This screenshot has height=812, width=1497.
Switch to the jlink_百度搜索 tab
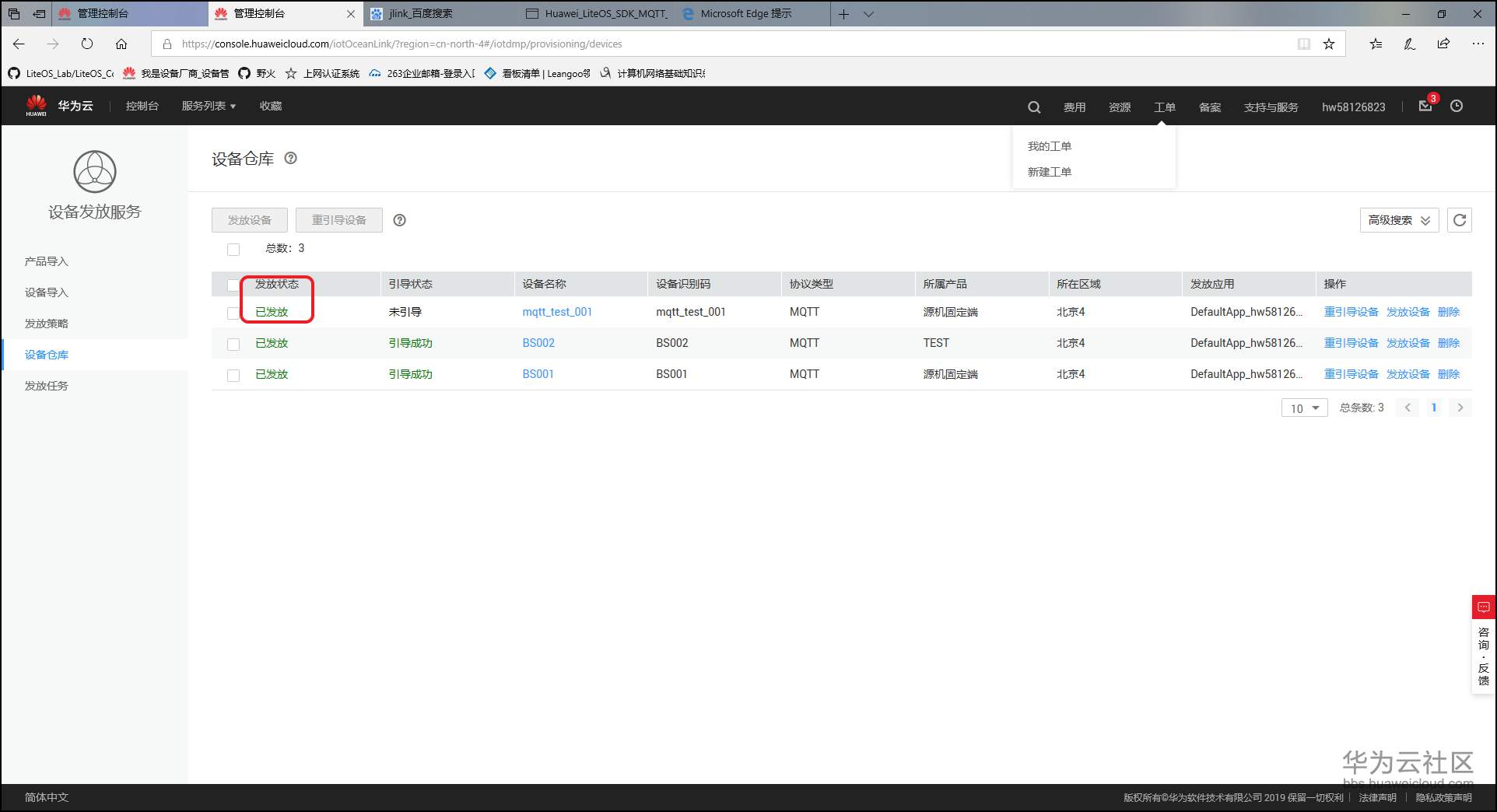[x=440, y=14]
